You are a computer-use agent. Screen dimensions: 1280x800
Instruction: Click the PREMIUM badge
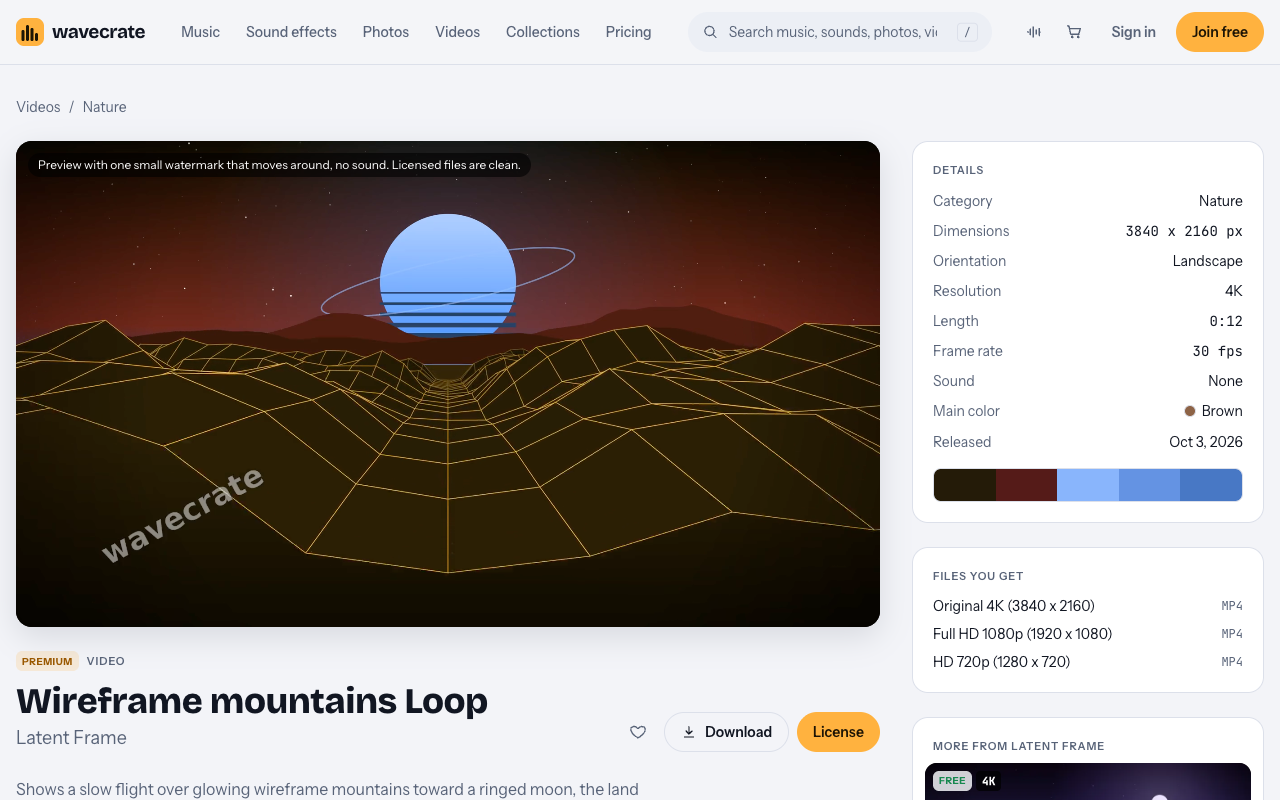pyautogui.click(x=47, y=661)
